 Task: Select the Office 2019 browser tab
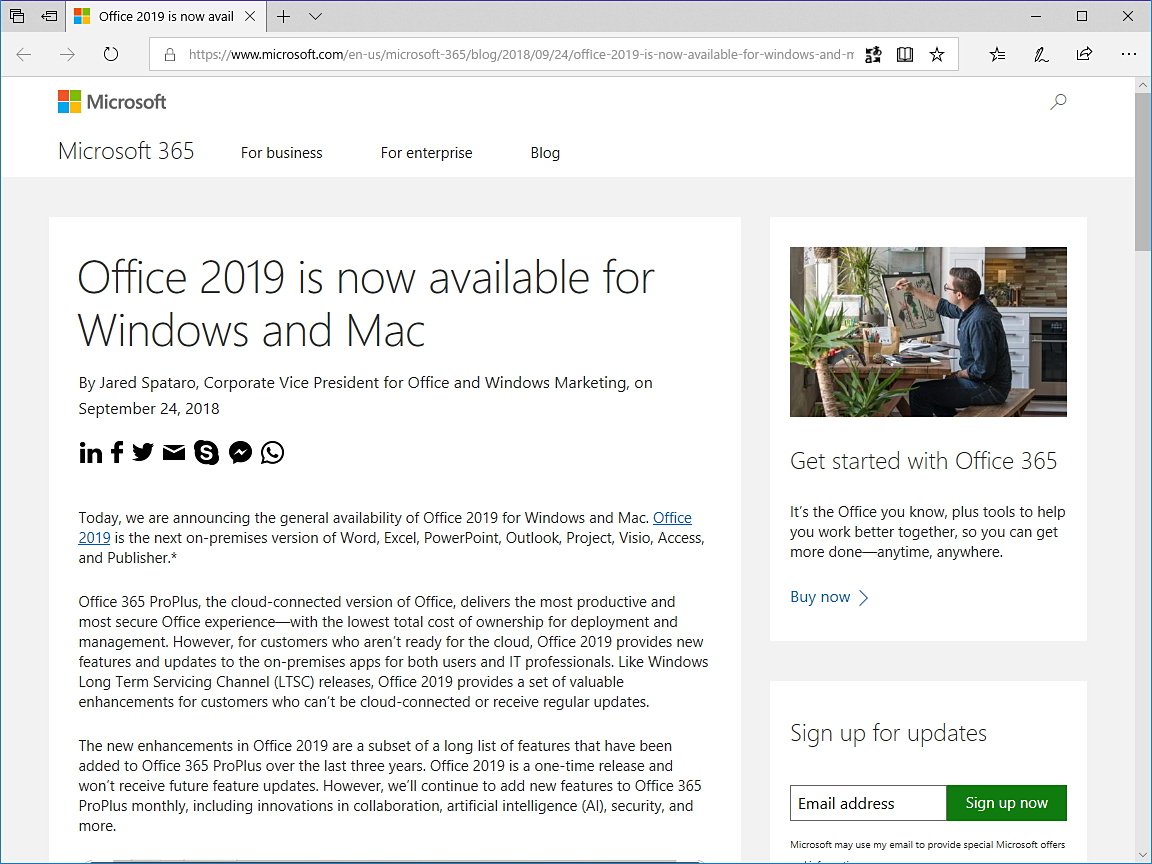pyautogui.click(x=165, y=16)
